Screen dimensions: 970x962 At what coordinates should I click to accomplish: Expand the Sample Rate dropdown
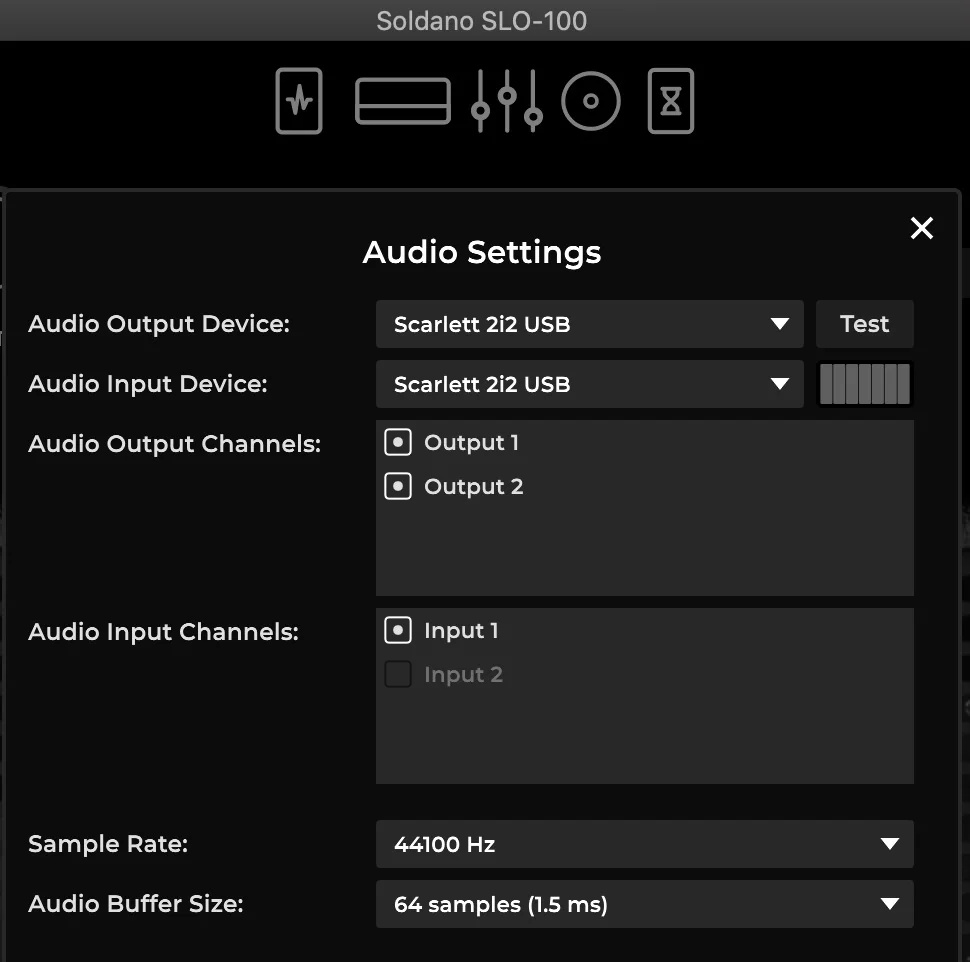pos(645,844)
